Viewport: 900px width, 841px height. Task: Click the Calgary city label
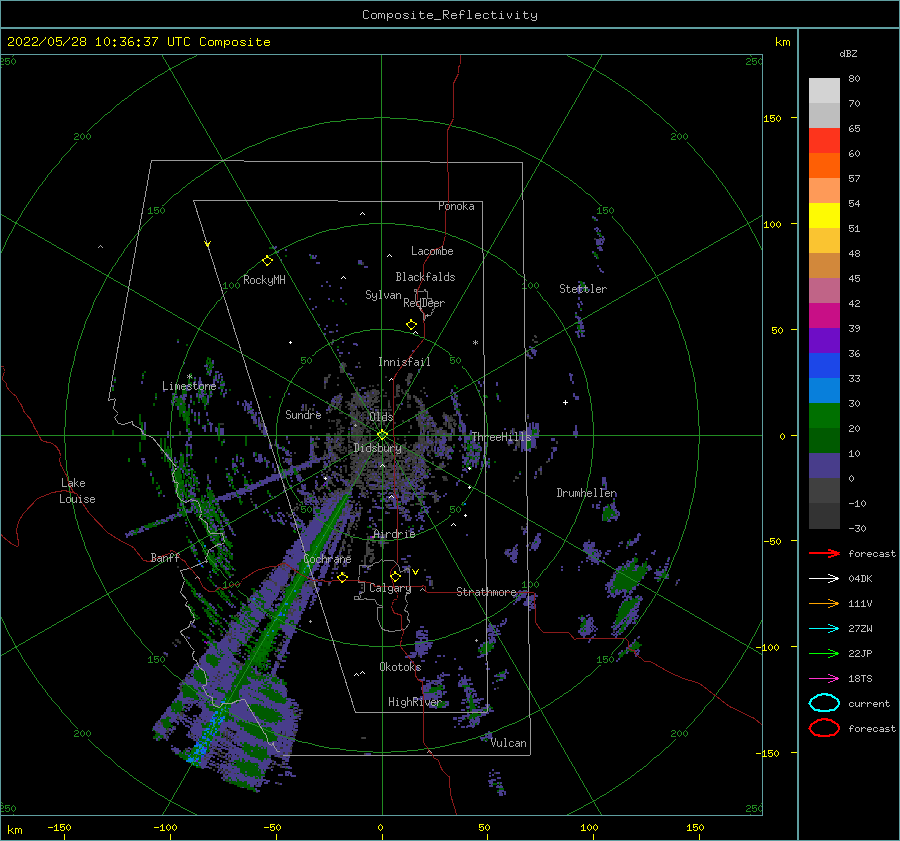click(x=390, y=588)
